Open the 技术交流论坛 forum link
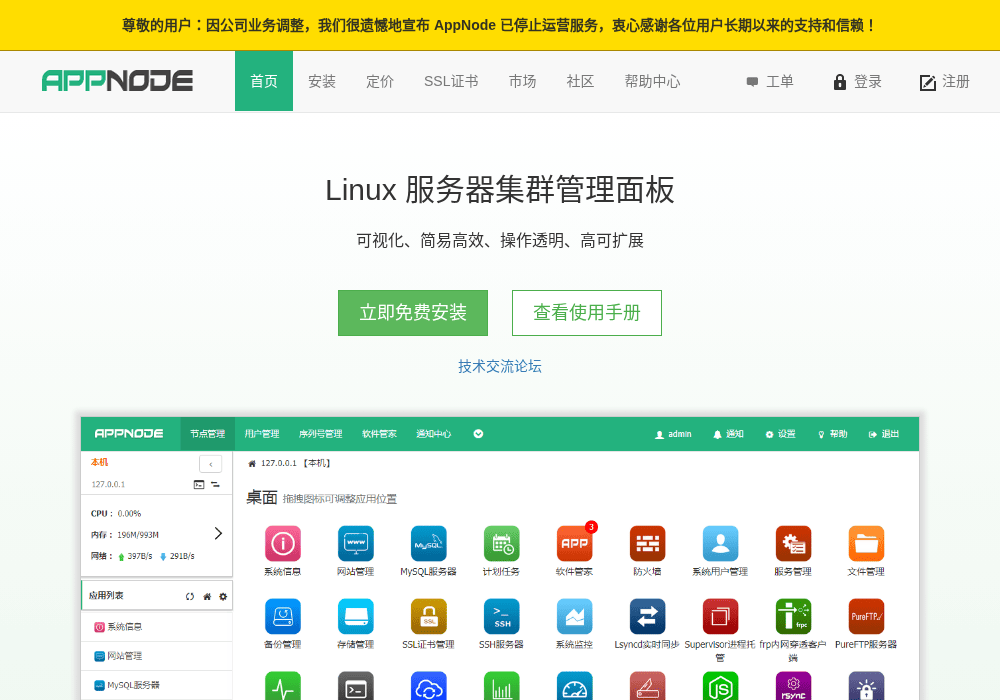The height and width of the screenshot is (700, 1000). 499,366
